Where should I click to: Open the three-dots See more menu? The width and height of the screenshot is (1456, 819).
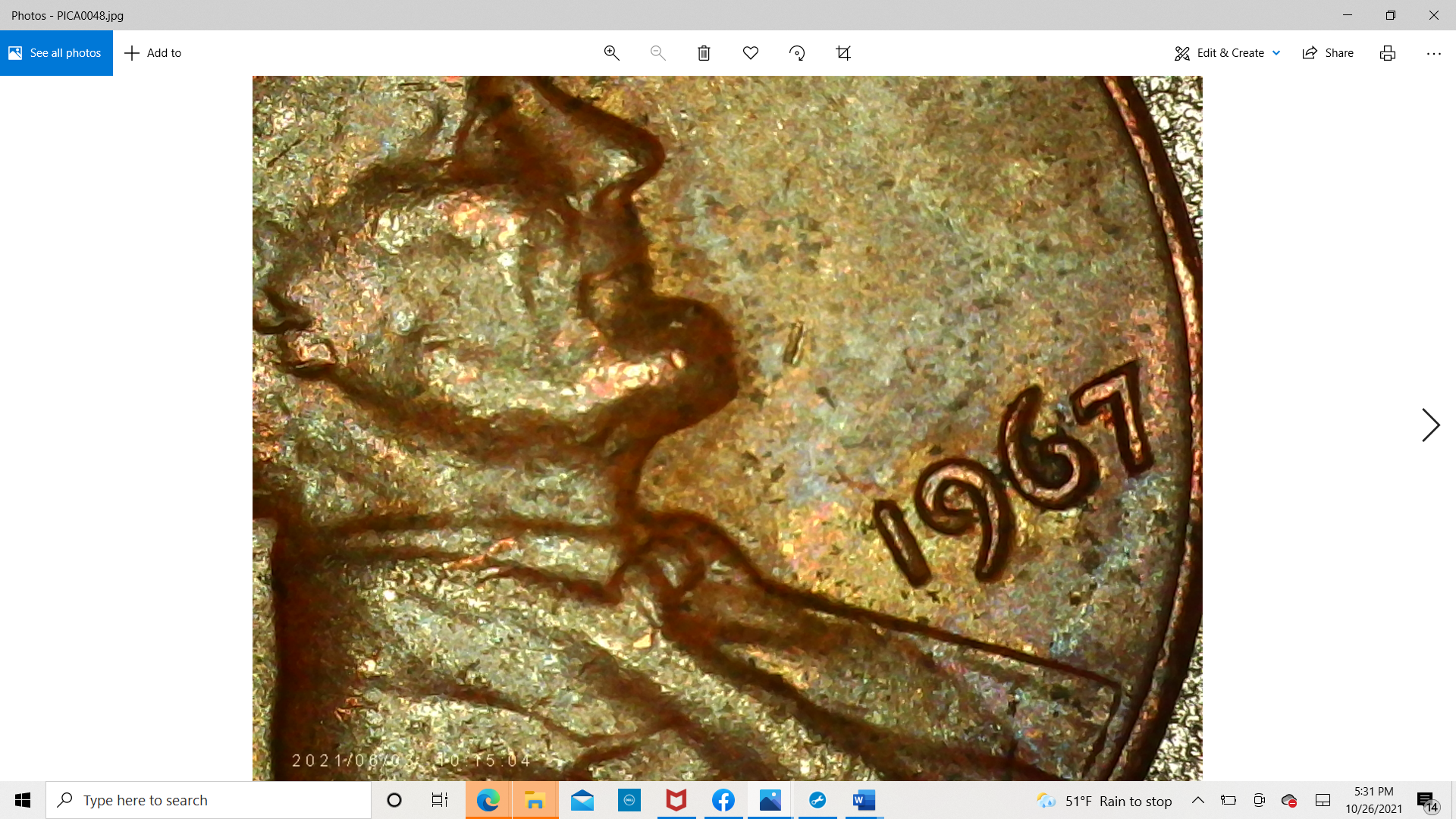tap(1433, 53)
